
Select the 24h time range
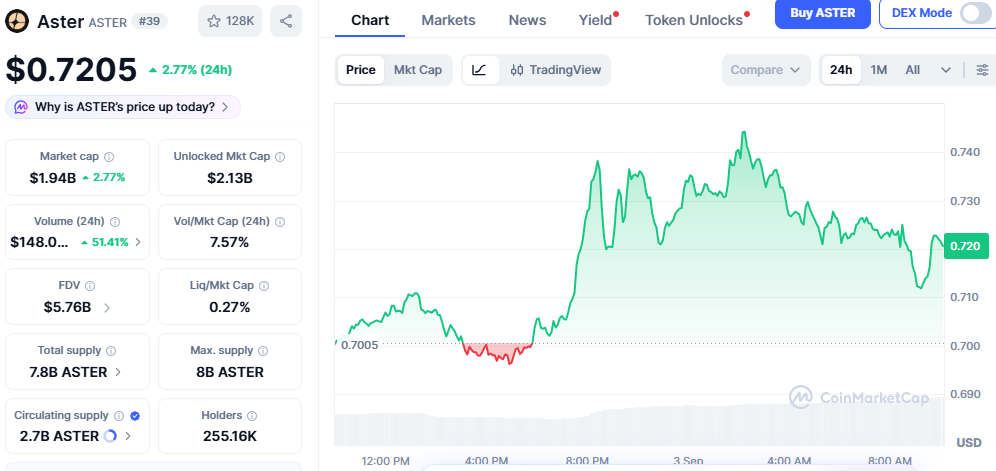(x=841, y=70)
